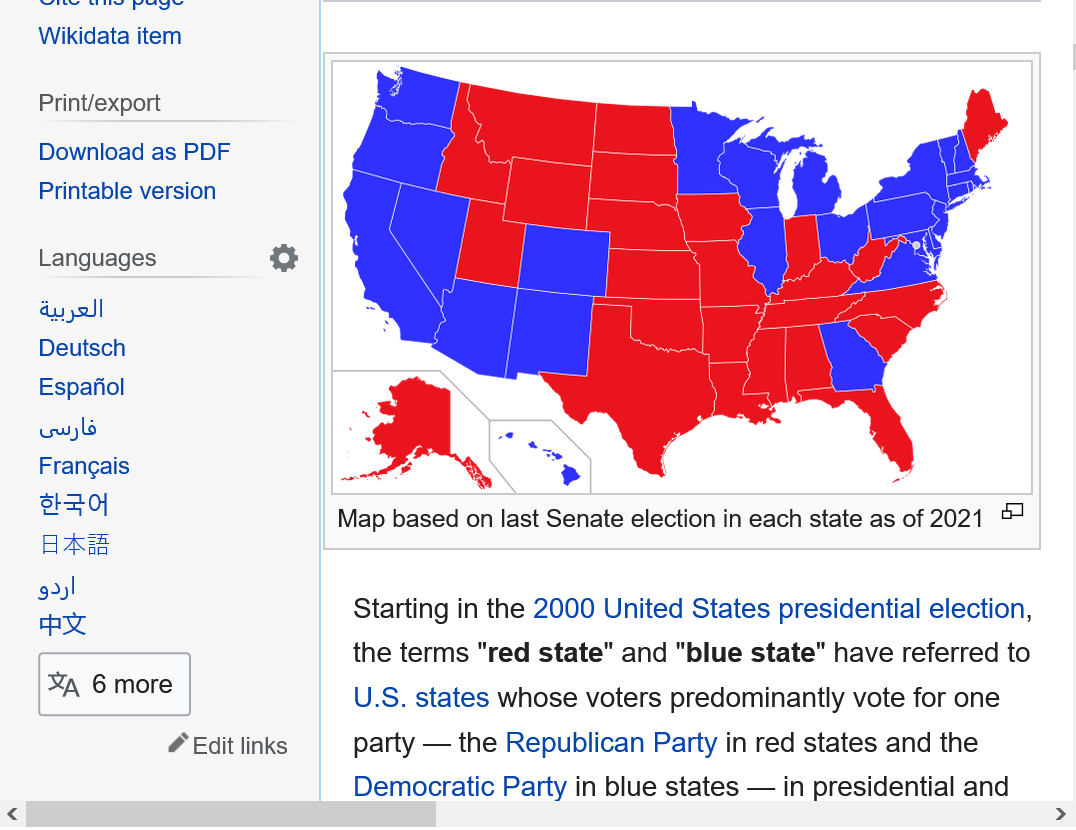
Task: Switch to the Español language version
Action: 81,387
